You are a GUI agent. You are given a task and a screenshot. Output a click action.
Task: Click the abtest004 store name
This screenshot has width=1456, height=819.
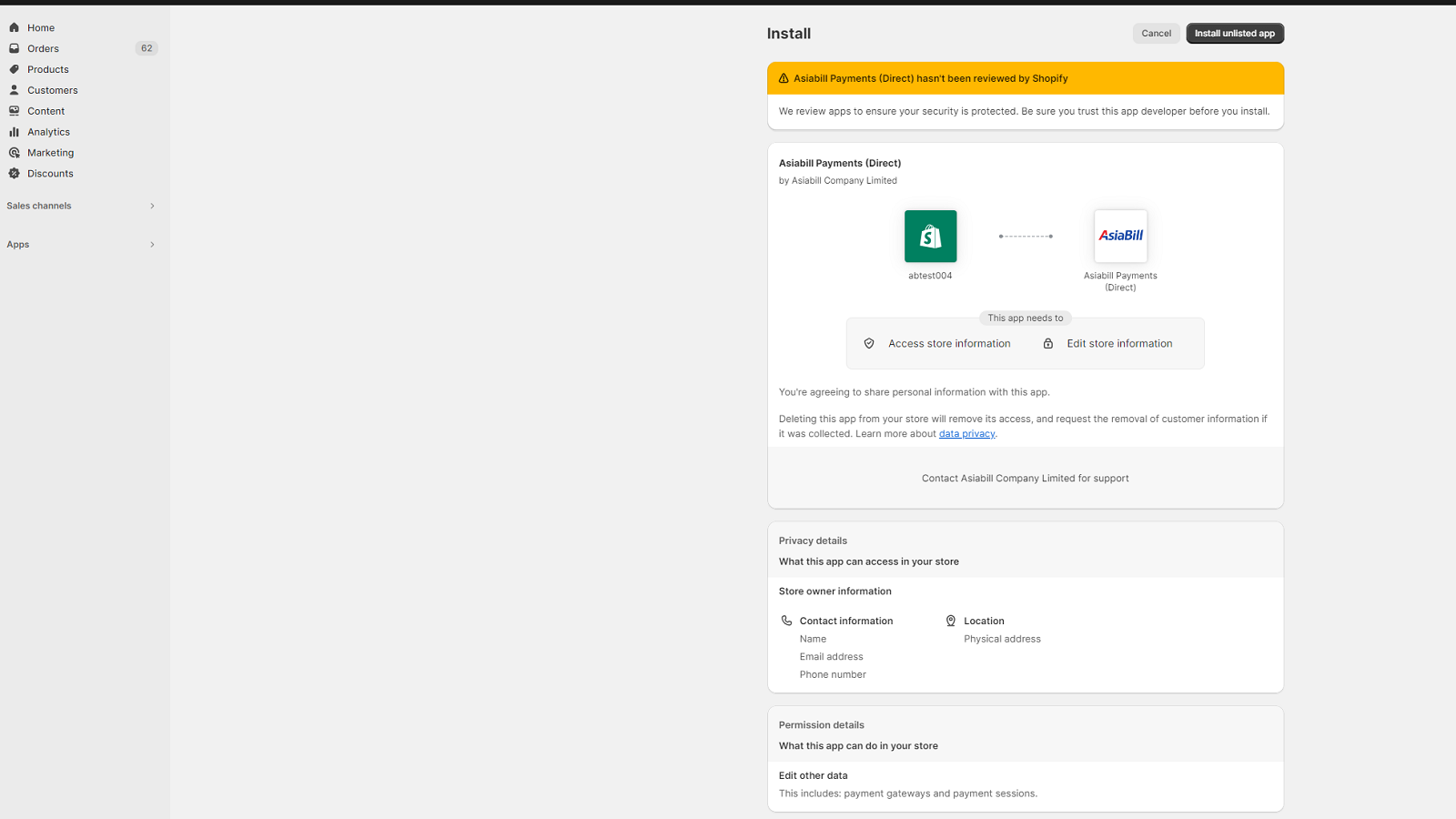tap(930, 276)
